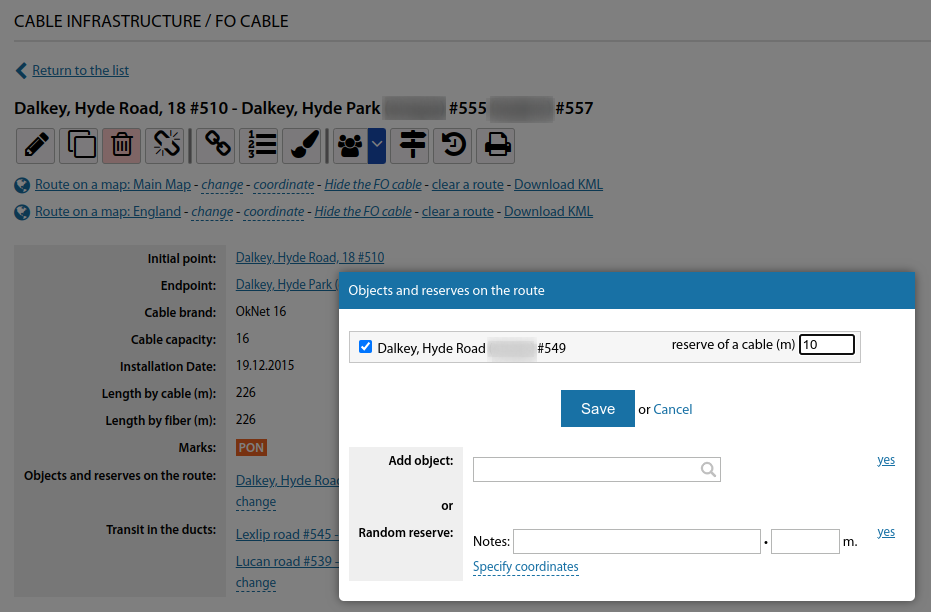The height and width of the screenshot is (612, 931).
Task: Click the paintbrush icon
Action: (x=302, y=146)
